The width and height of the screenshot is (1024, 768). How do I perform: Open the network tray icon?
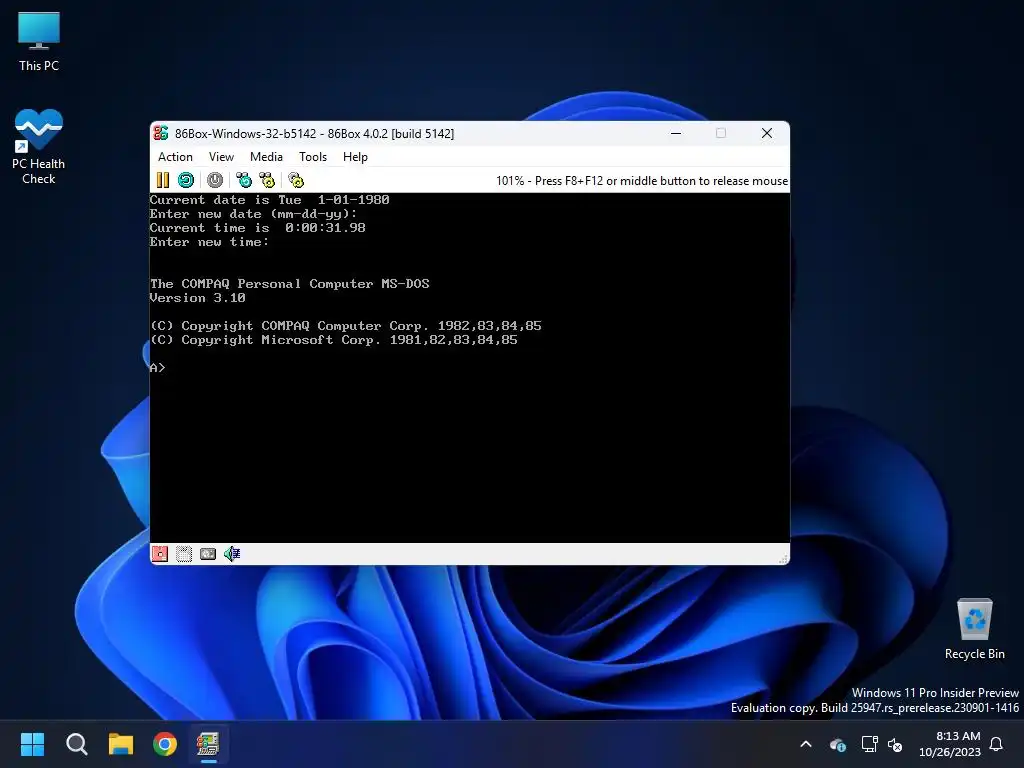pos(869,744)
